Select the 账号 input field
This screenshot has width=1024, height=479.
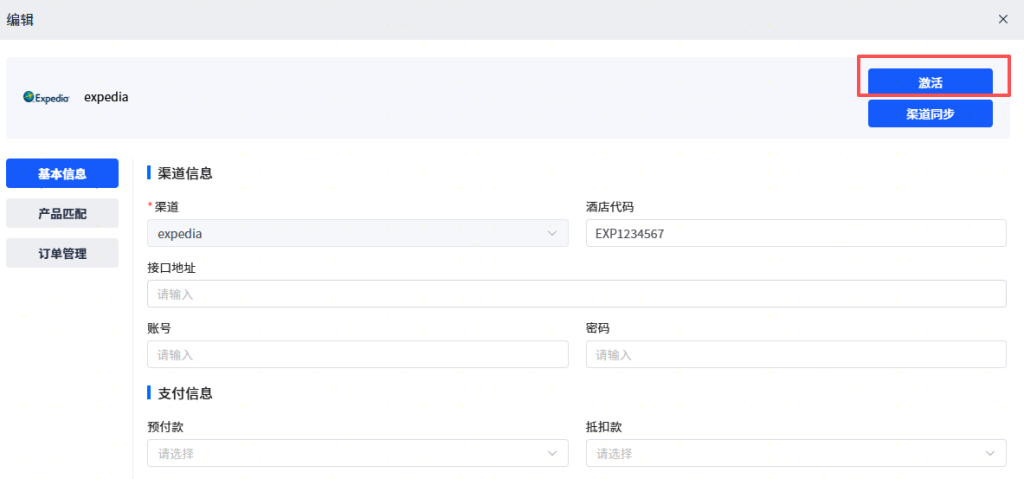coord(357,354)
